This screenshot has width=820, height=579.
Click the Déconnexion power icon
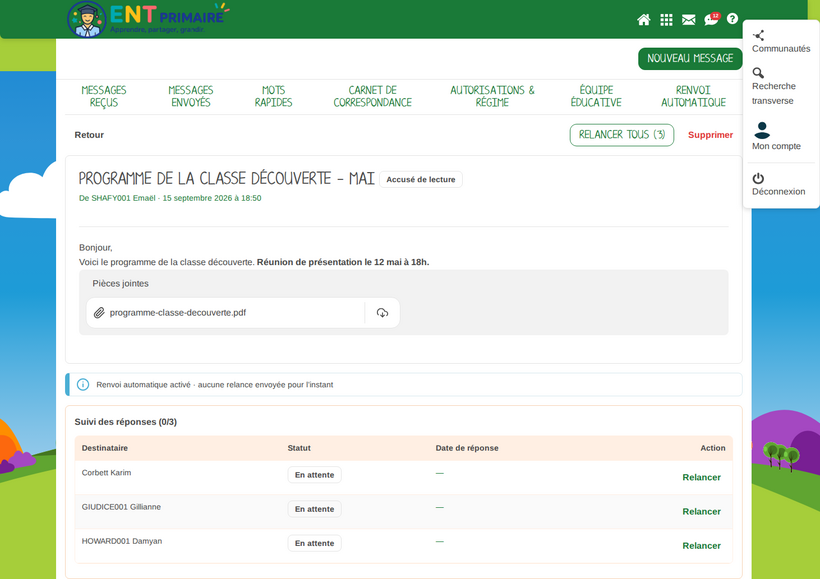click(x=758, y=178)
